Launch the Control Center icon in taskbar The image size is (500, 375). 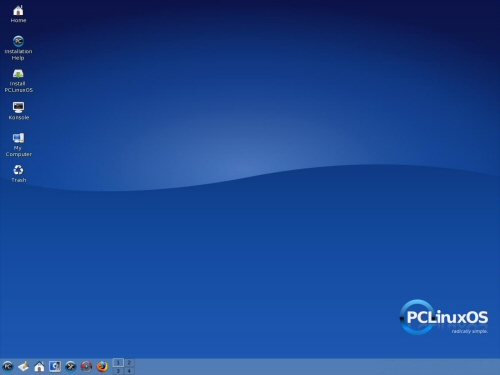pos(55,367)
